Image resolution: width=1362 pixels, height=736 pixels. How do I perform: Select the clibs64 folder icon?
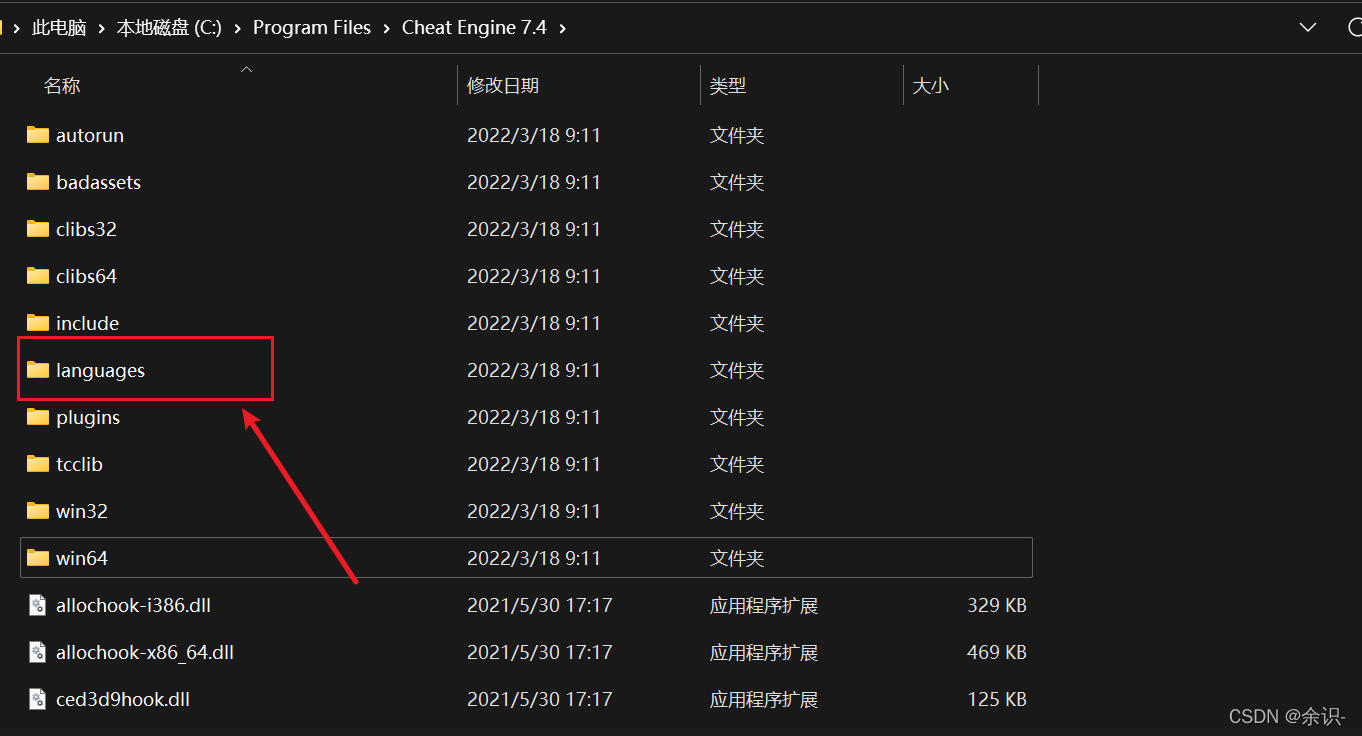coord(38,276)
